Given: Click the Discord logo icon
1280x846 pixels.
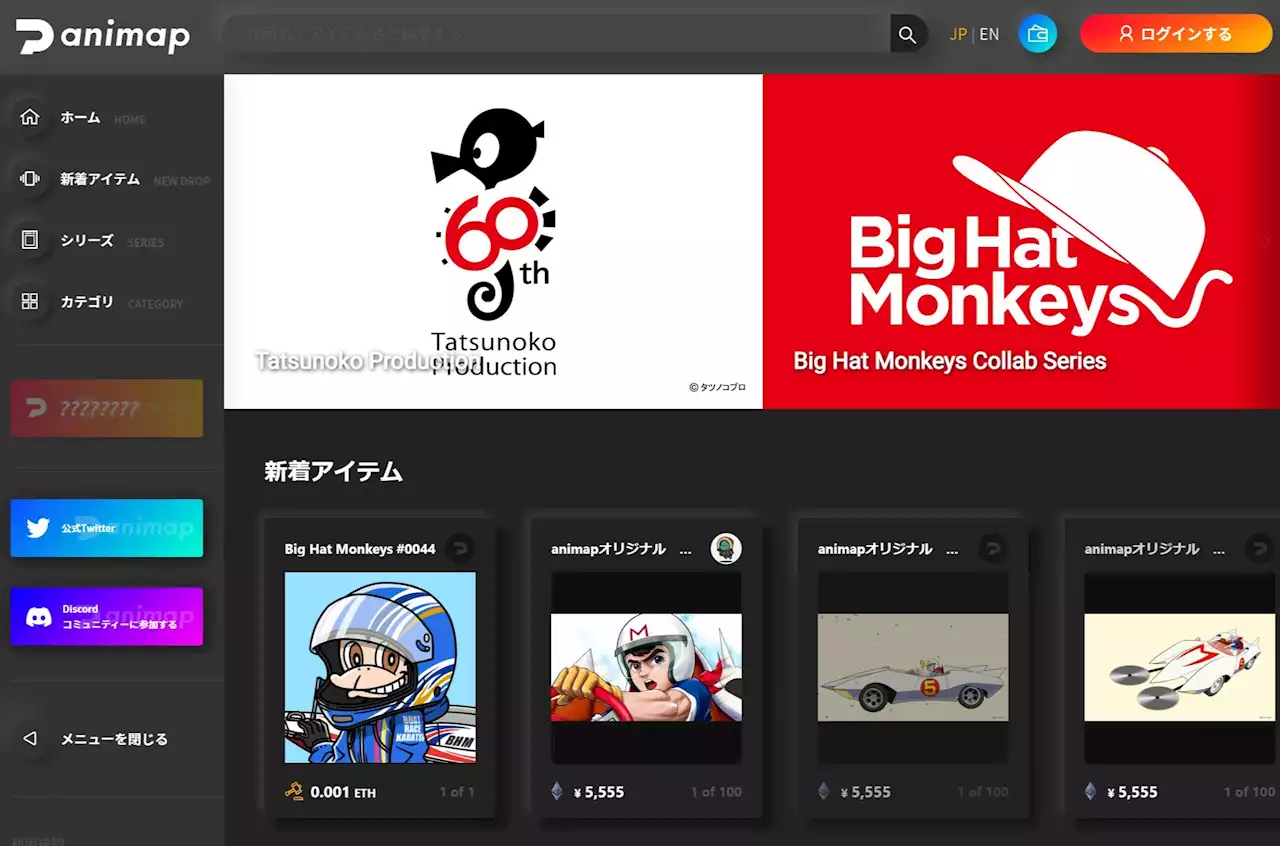Looking at the screenshot, I should pyautogui.click(x=39, y=616).
